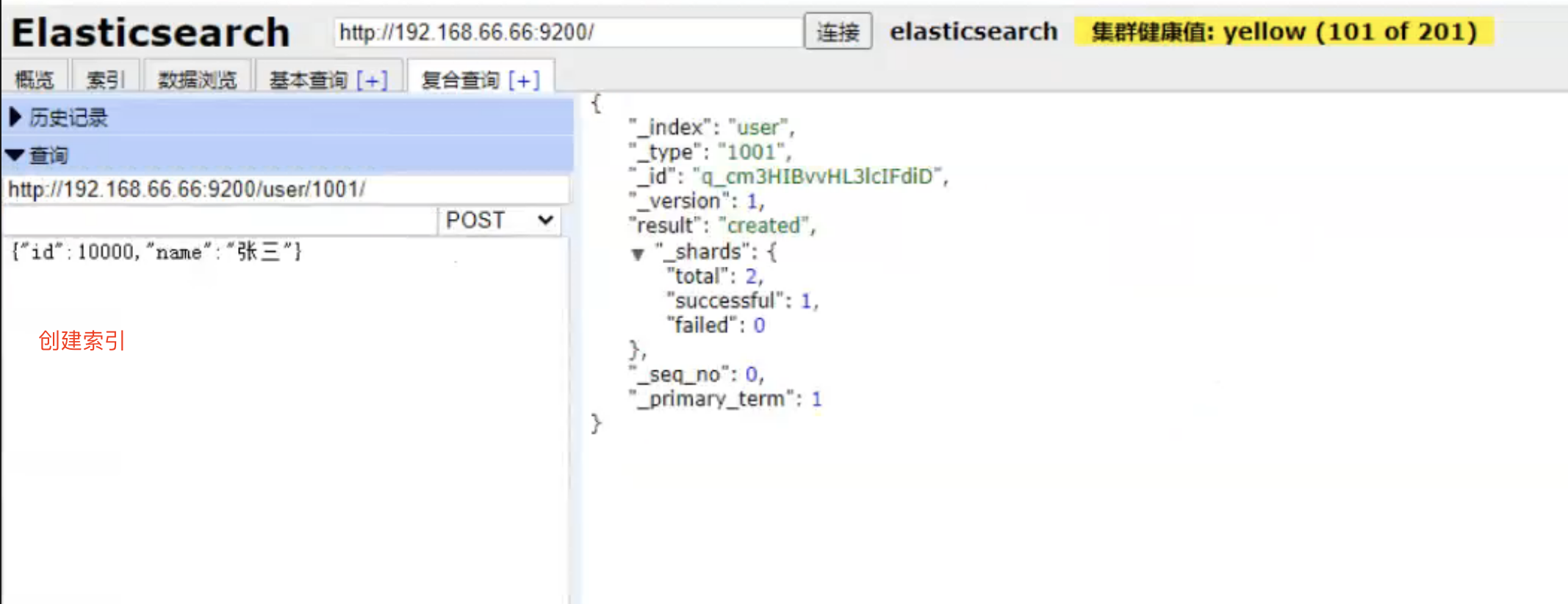Collapse the 查询 section
This screenshot has width=1568, height=604.
pyautogui.click(x=287, y=155)
